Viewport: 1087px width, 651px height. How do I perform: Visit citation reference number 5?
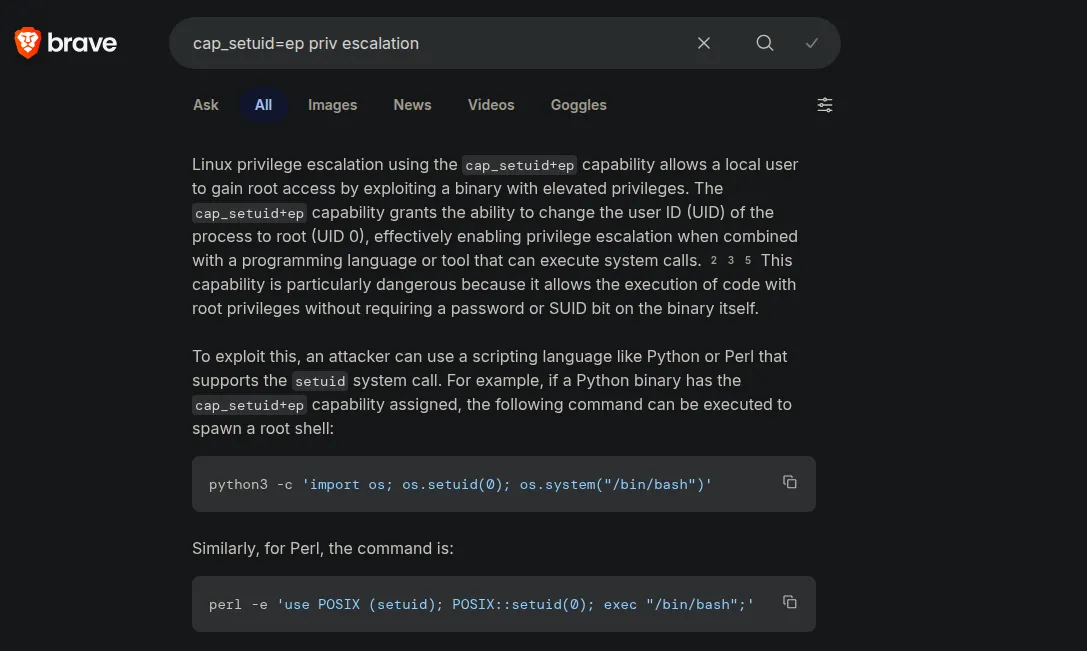coord(748,260)
